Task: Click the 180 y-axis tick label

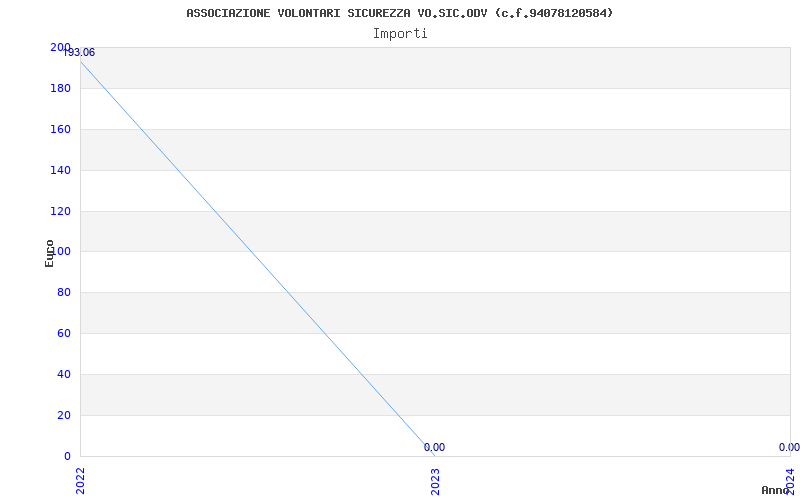Action: [x=60, y=88]
